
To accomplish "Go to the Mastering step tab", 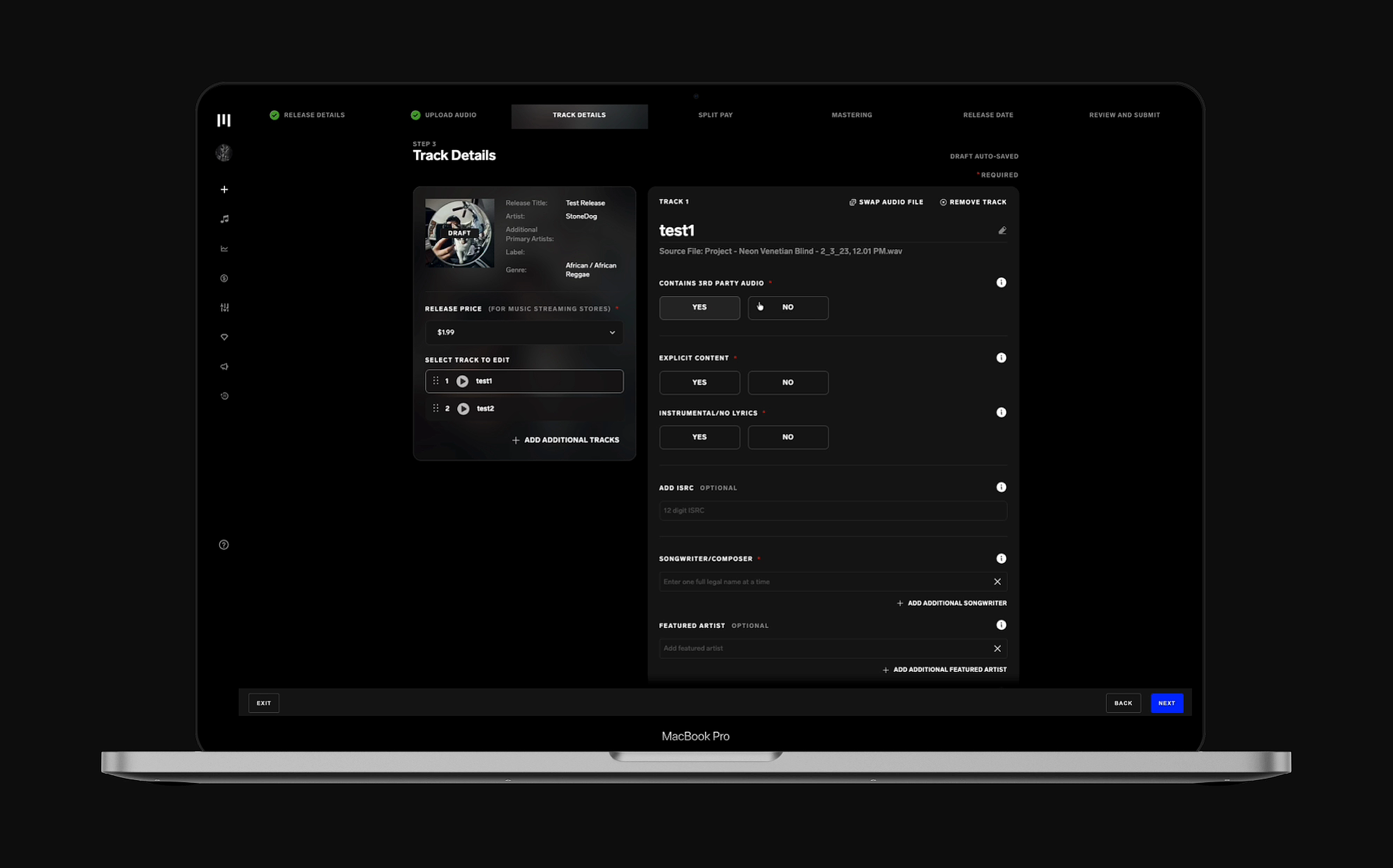I will pos(851,115).
